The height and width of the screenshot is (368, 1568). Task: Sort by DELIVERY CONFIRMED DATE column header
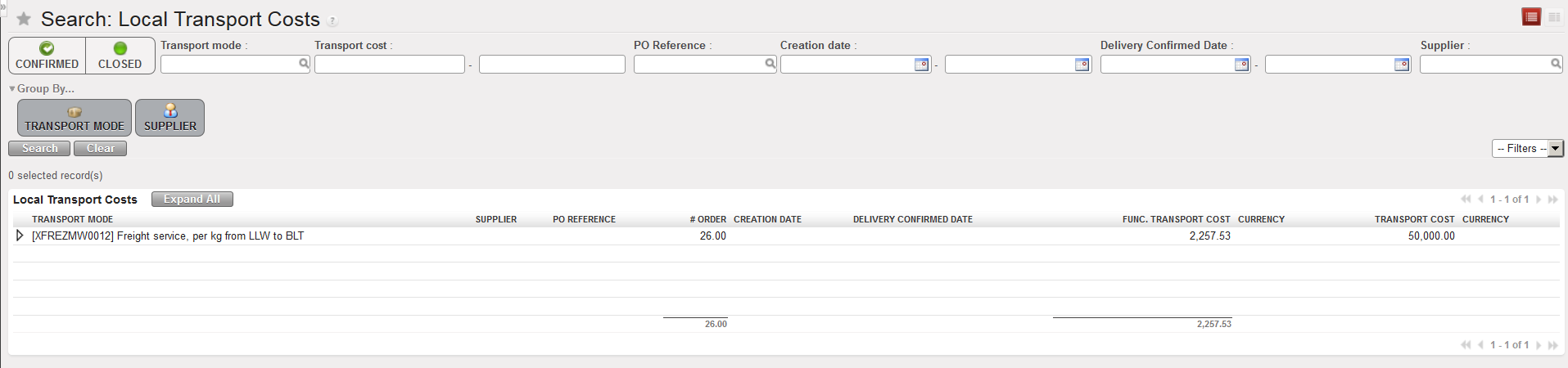(913, 219)
